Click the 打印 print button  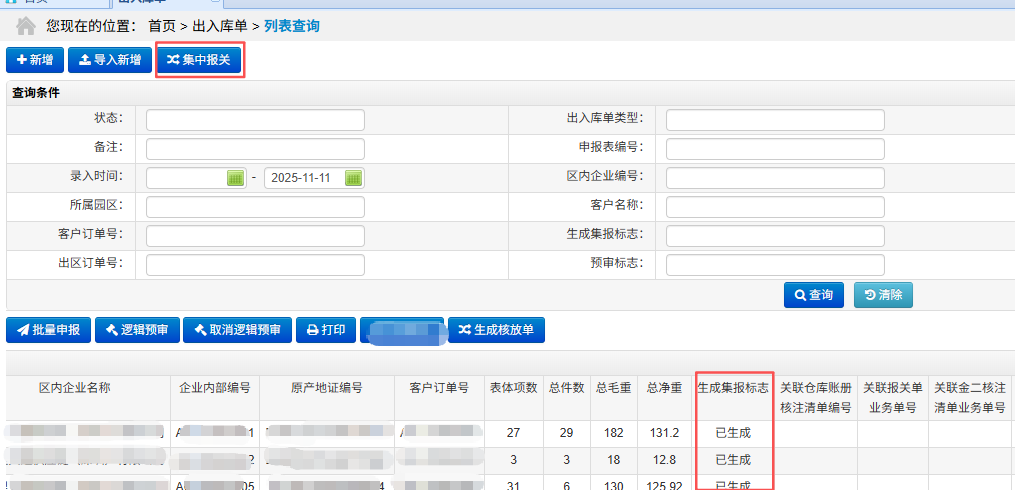(325, 330)
